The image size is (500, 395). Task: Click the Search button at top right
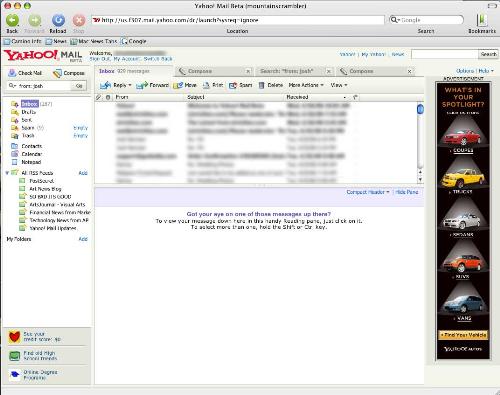tap(489, 54)
